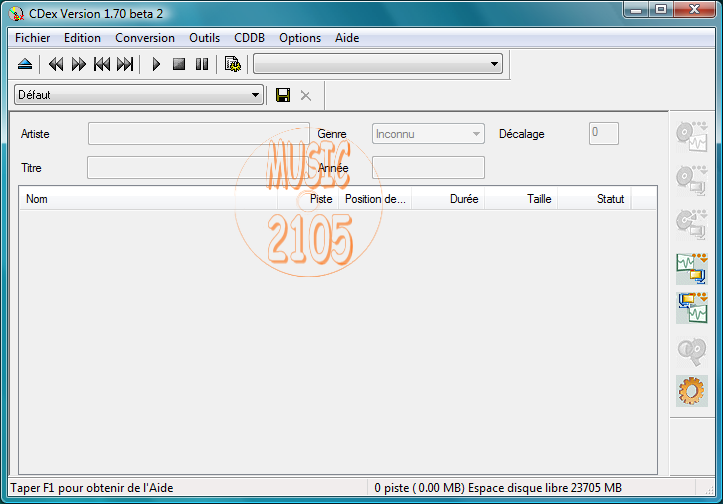Screen dimensions: 723x504
Task: Click the remote CDDB query icon
Action: tap(692, 351)
